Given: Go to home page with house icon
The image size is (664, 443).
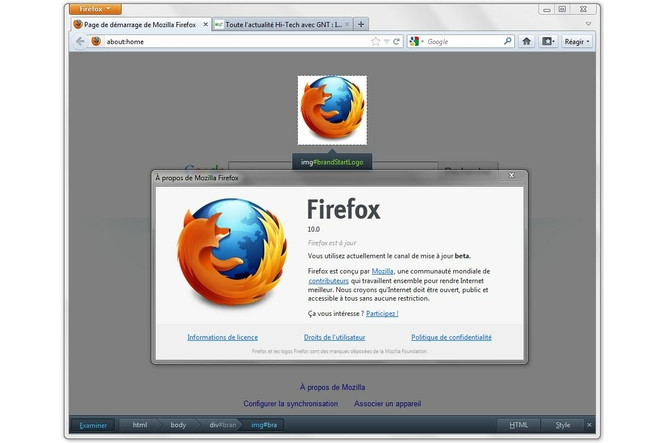Looking at the screenshot, I should pyautogui.click(x=526, y=42).
